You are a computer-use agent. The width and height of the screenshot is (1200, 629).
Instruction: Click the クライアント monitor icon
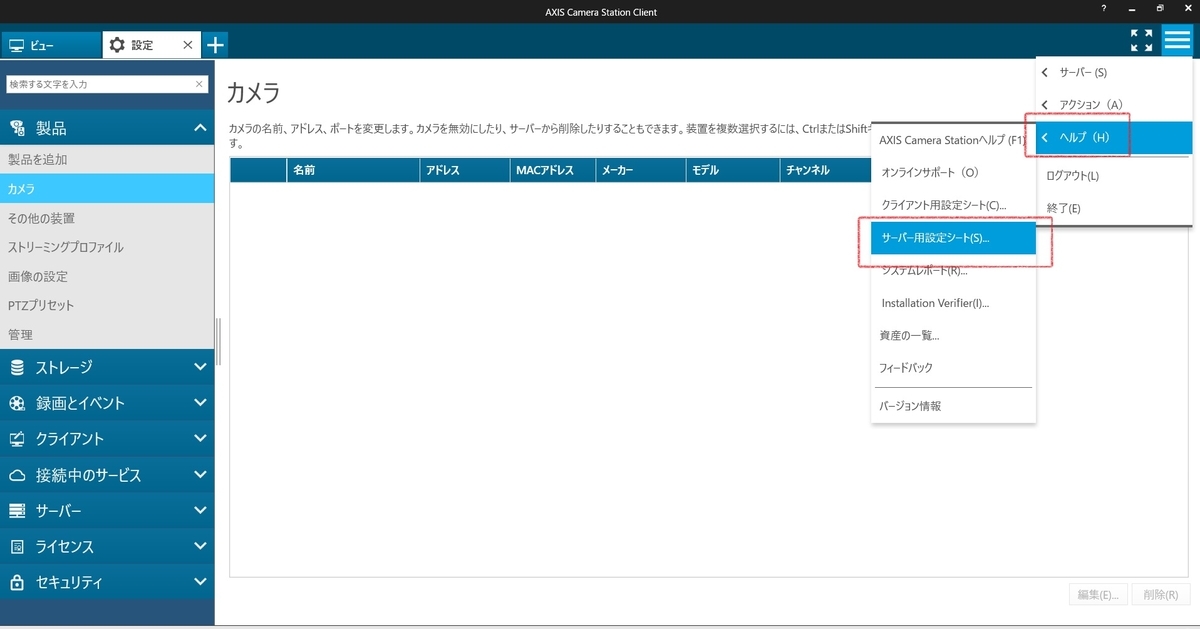pos(17,439)
